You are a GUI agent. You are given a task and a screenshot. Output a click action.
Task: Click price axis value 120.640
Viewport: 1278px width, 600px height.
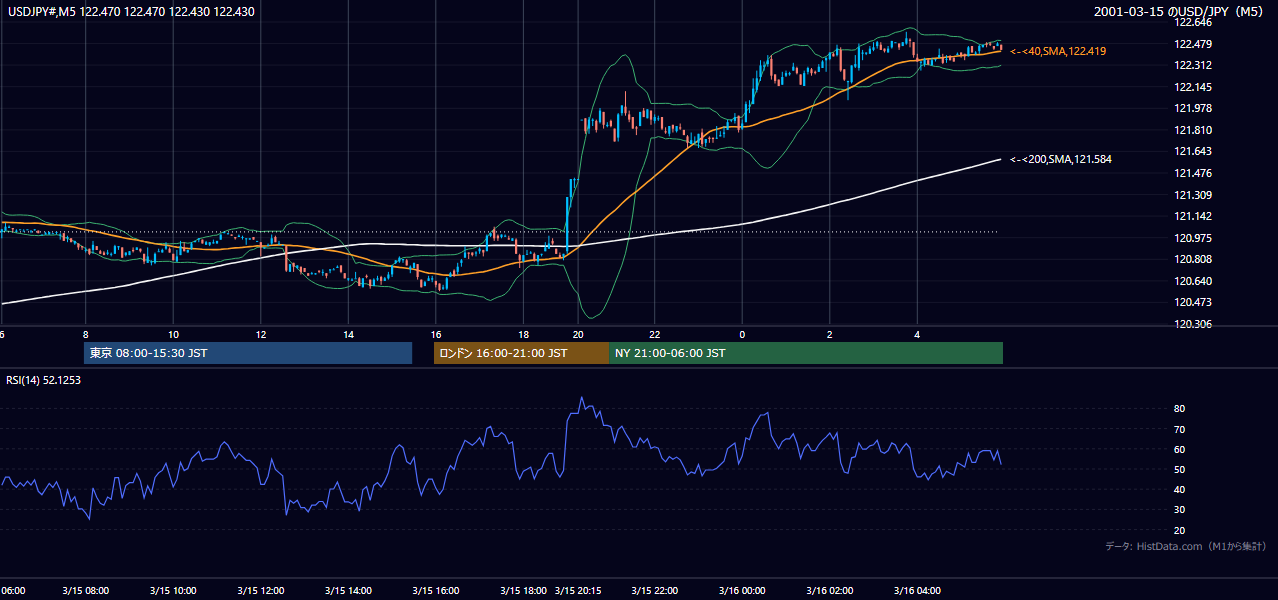click(x=1194, y=281)
